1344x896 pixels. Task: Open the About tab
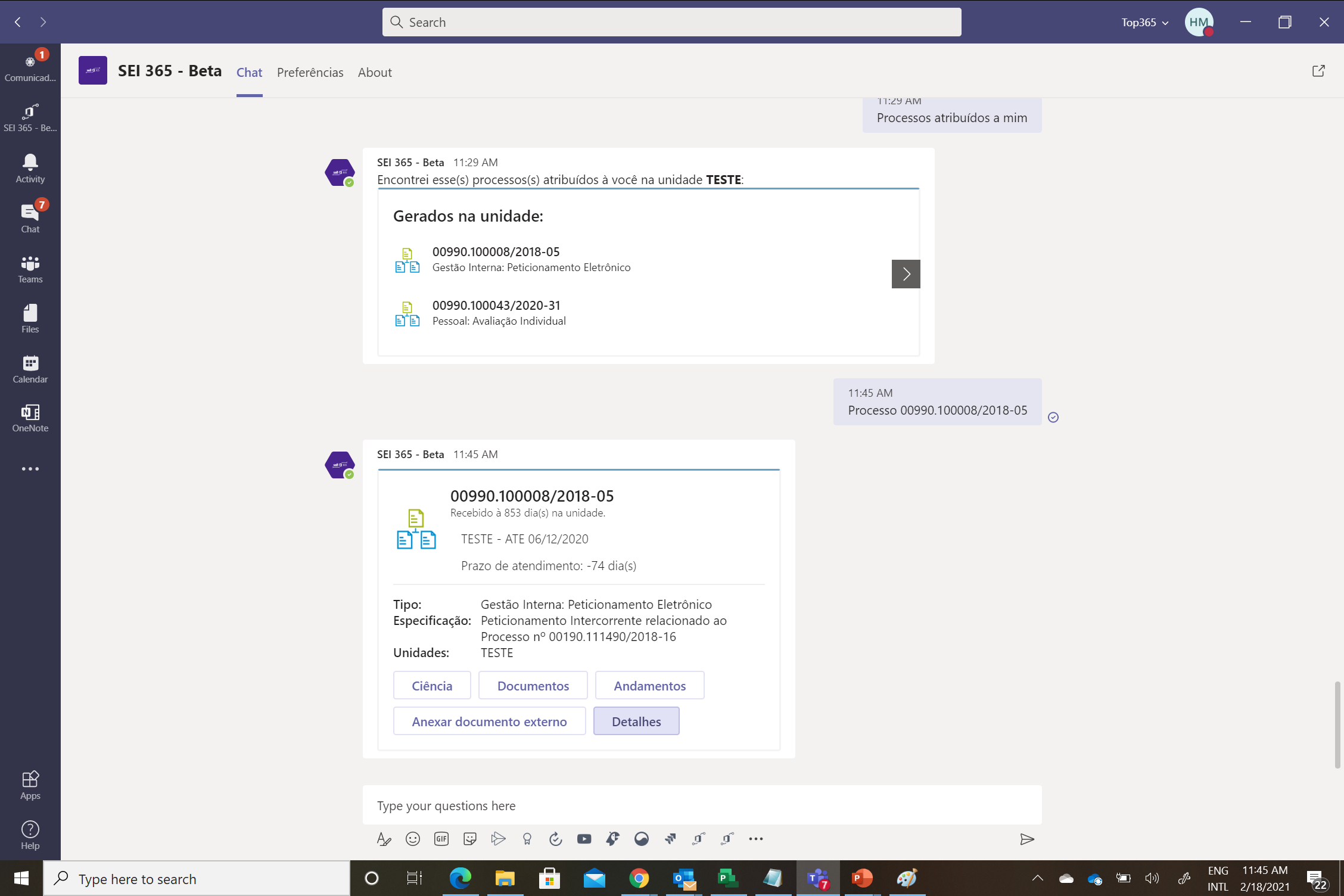click(x=374, y=73)
